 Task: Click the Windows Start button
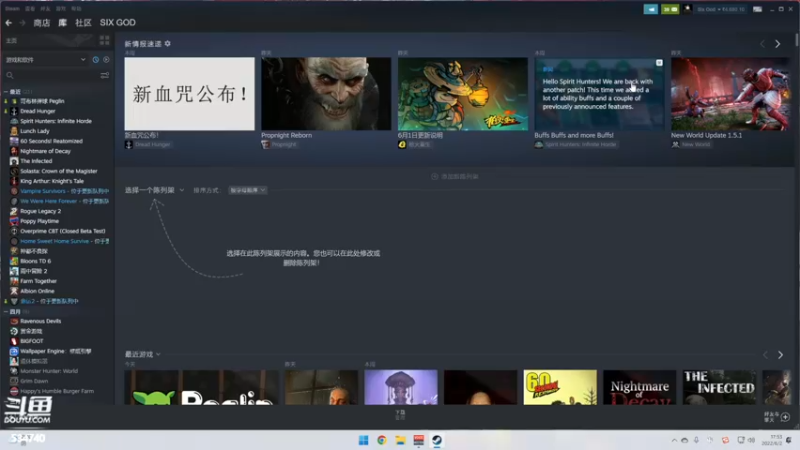coord(363,440)
